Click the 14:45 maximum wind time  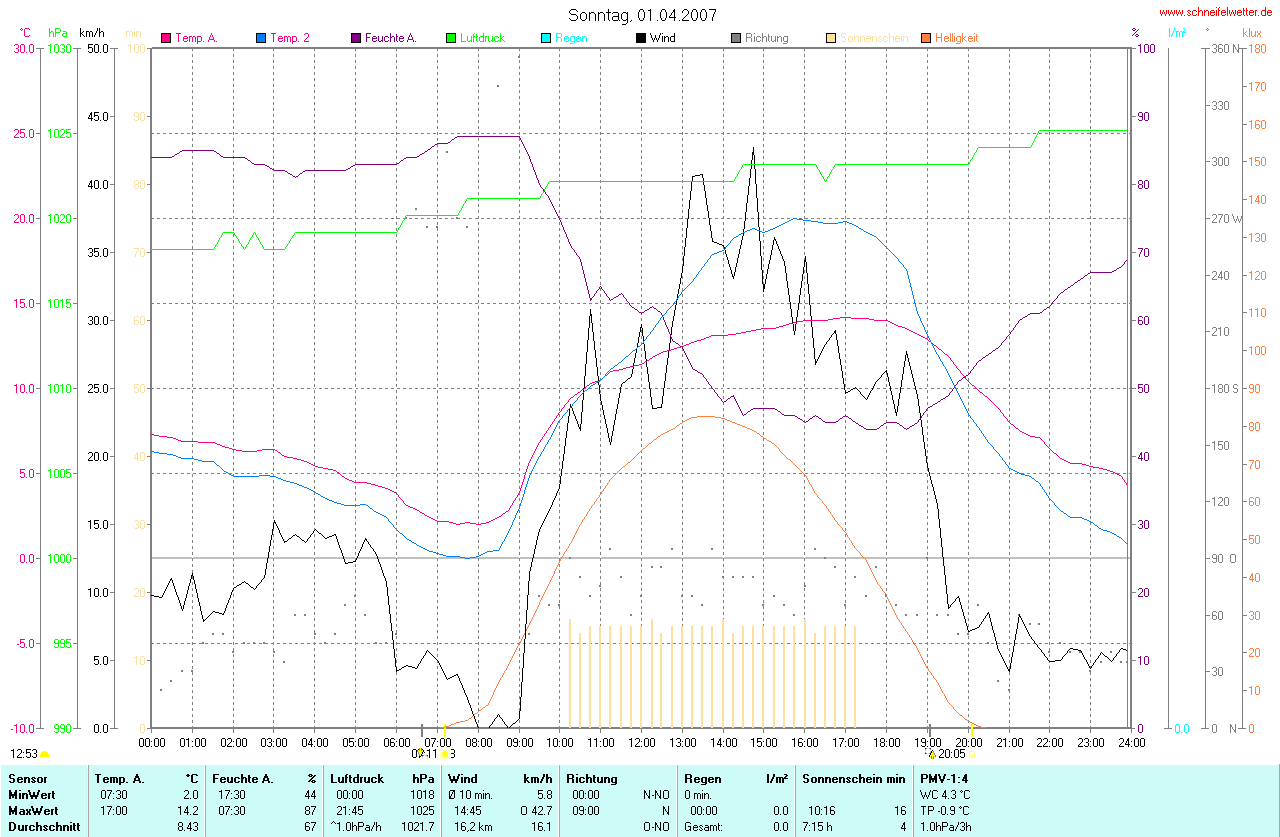tap(468, 811)
